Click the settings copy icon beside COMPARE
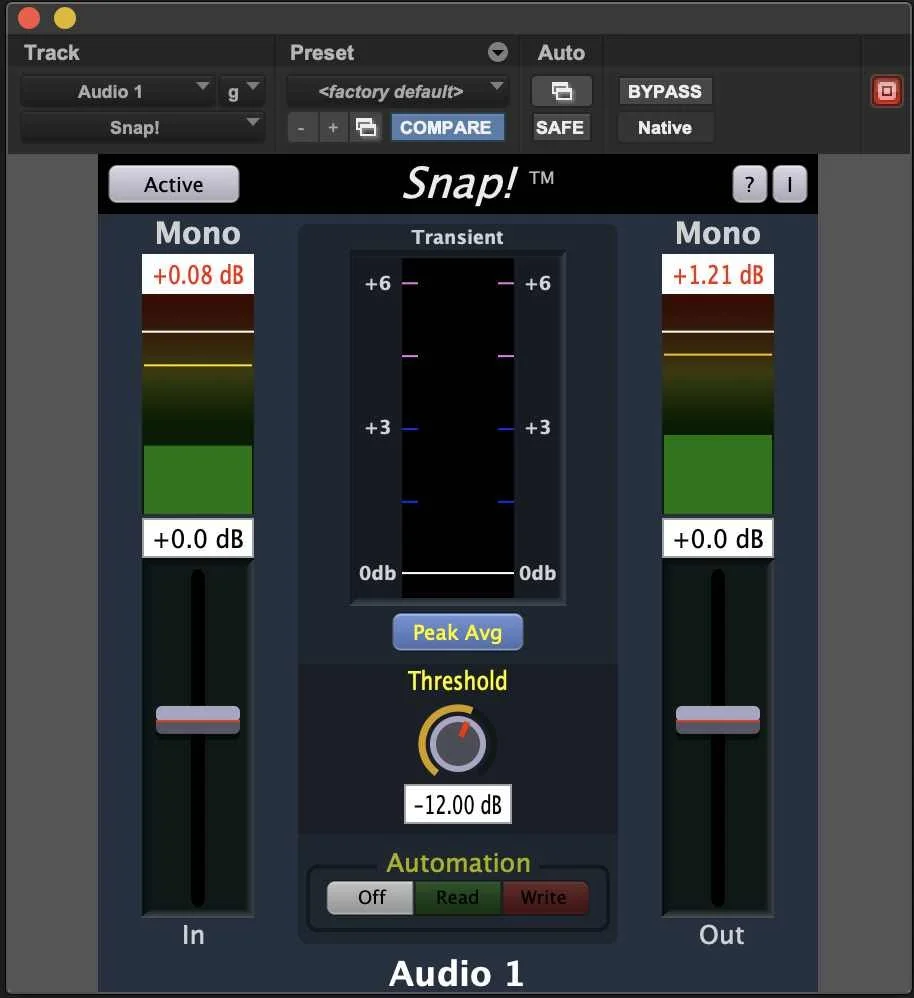Viewport: 914px width, 998px height. pyautogui.click(x=365, y=127)
